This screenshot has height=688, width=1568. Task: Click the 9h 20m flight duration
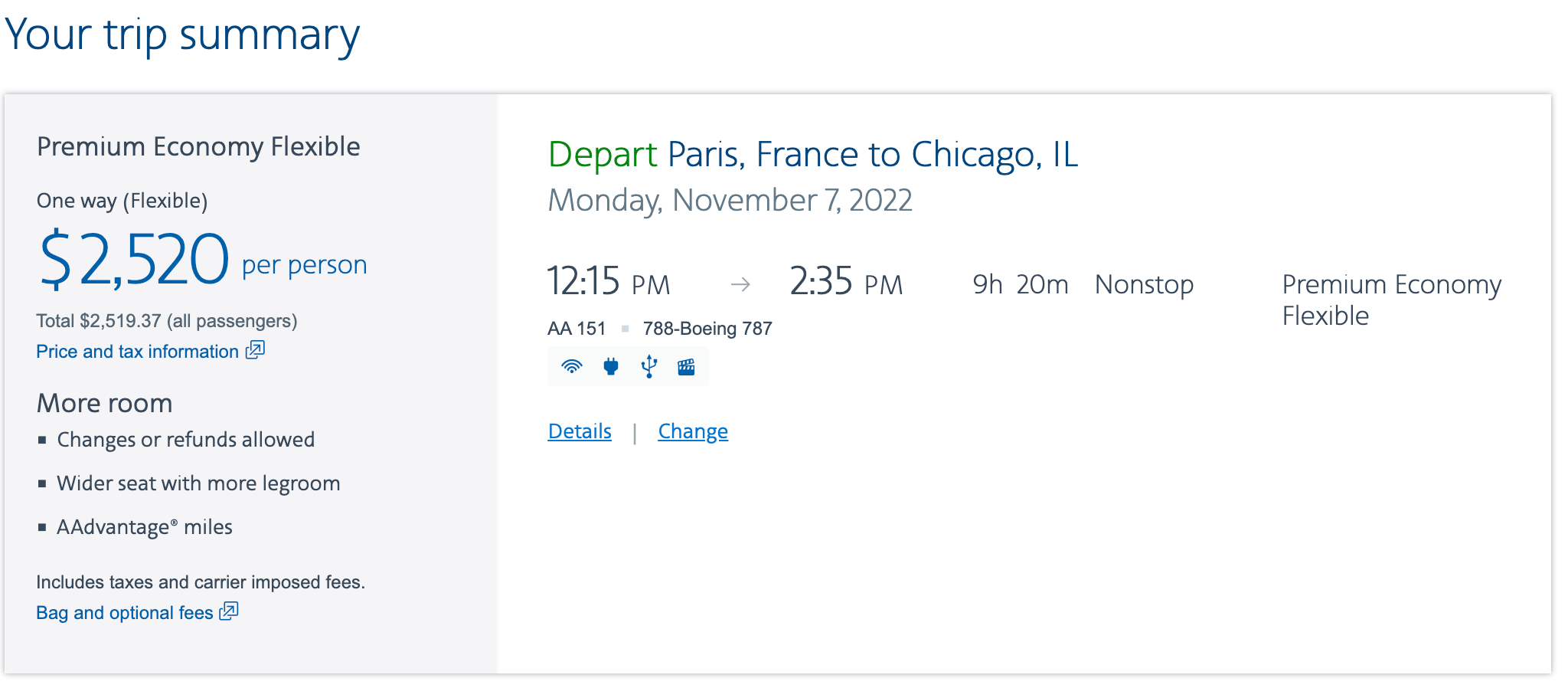coord(1020,285)
